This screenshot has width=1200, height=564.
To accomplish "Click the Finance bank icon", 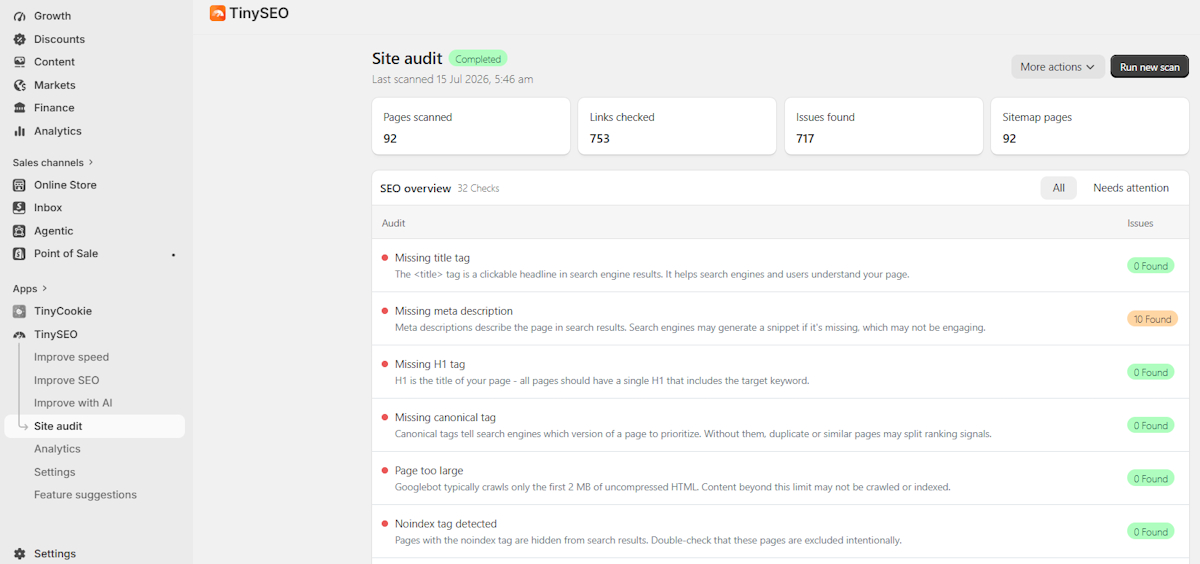I will click(19, 108).
